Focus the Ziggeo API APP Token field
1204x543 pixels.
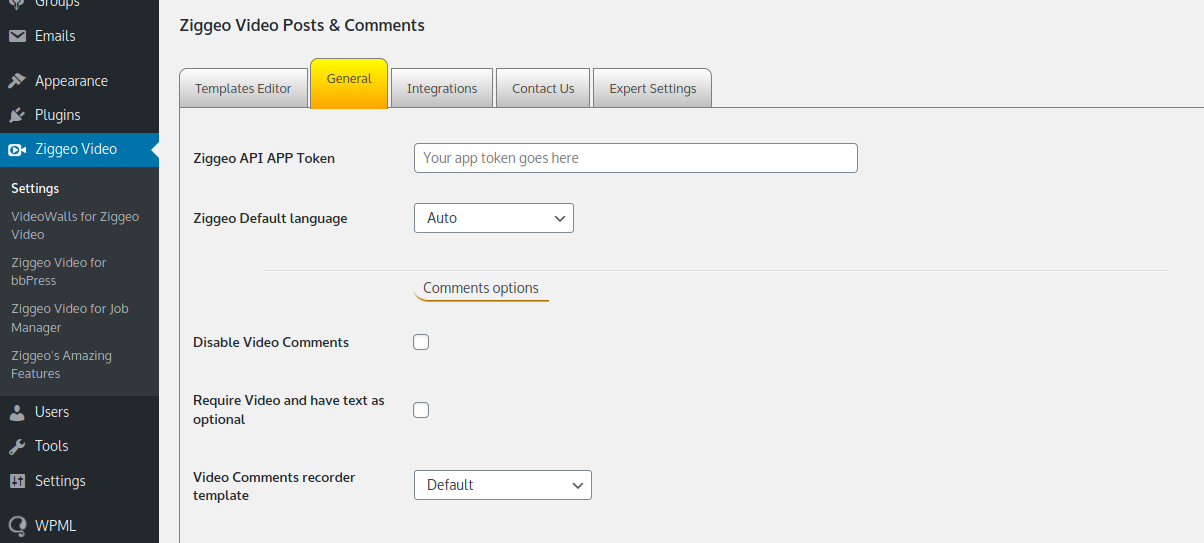click(x=636, y=158)
